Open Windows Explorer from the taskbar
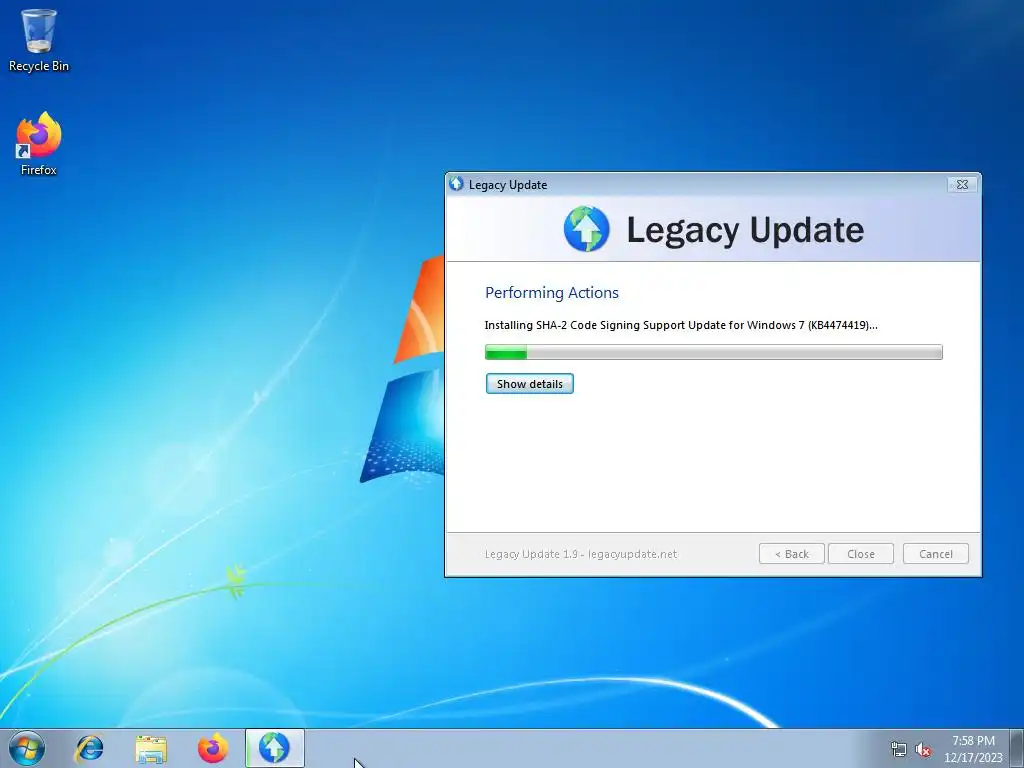 [x=151, y=748]
